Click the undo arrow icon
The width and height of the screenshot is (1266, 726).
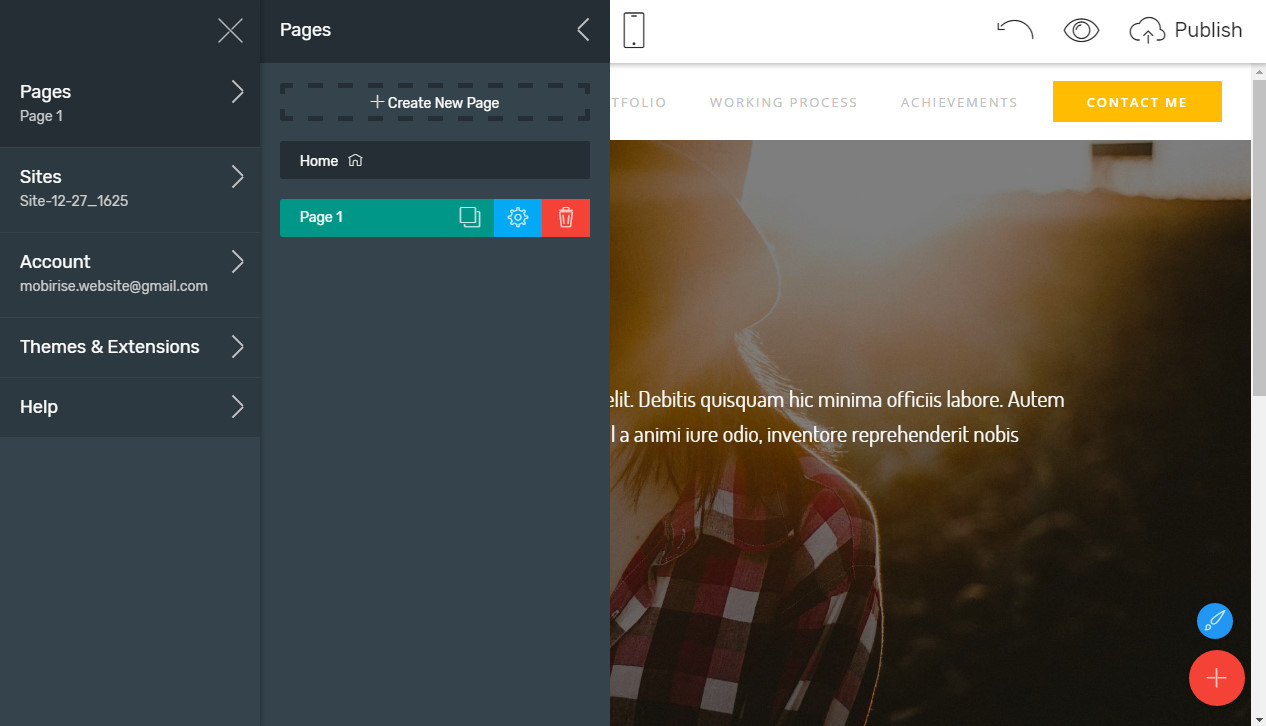pos(1015,30)
